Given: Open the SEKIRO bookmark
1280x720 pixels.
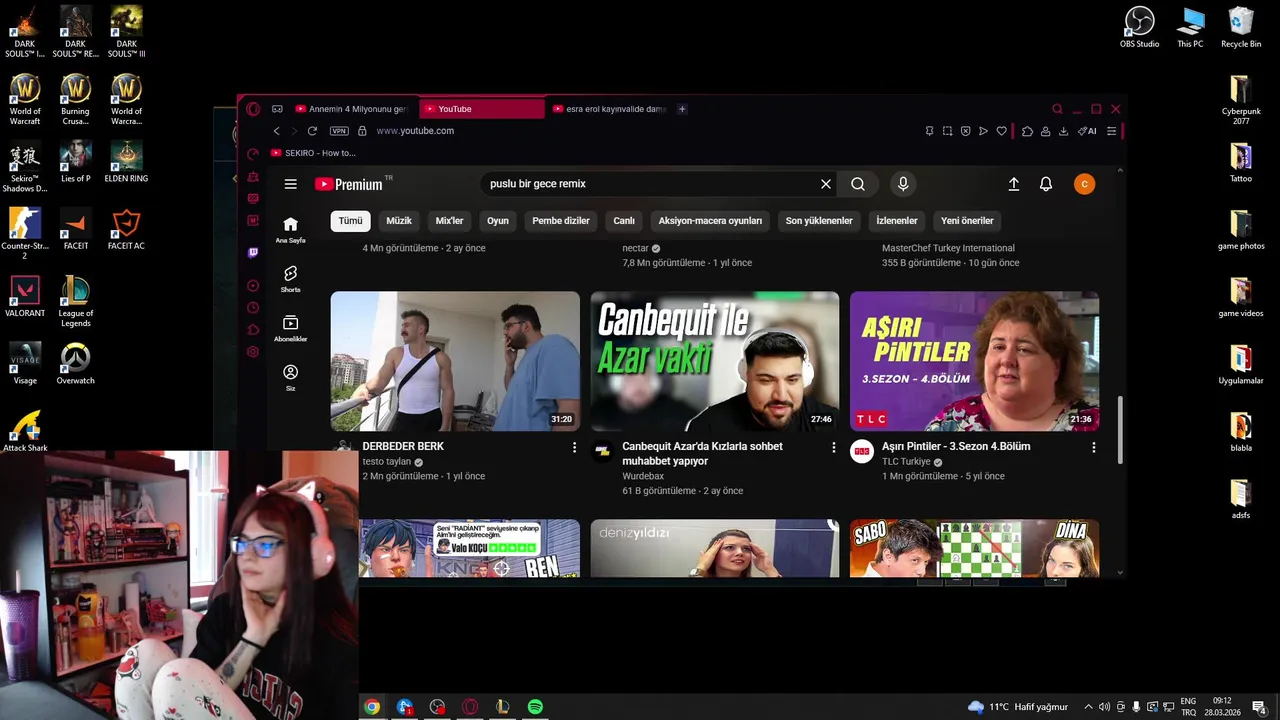Looking at the screenshot, I should coord(313,153).
